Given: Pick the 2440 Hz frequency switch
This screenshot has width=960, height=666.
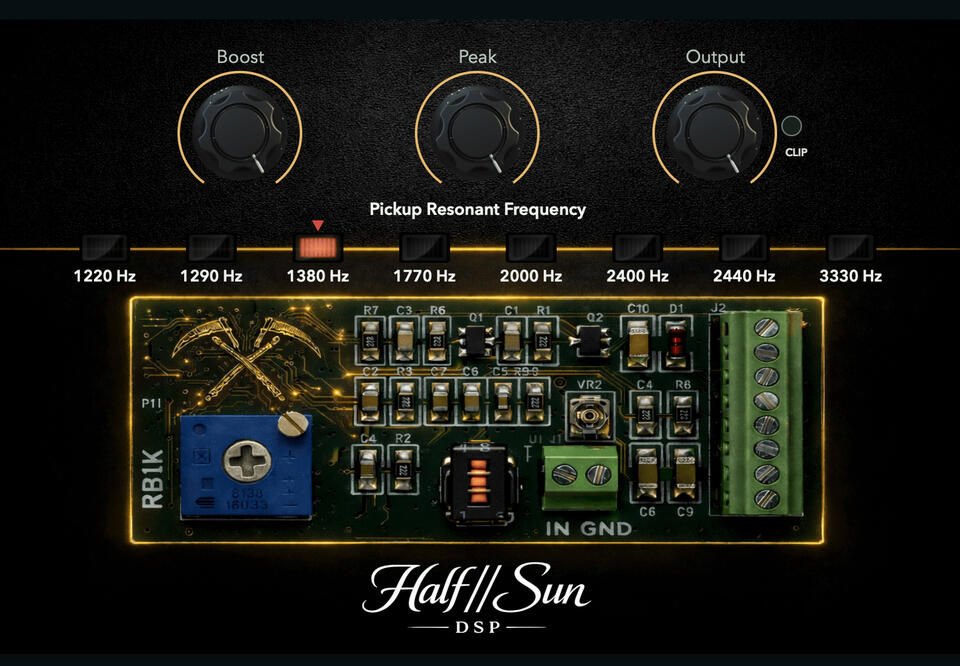Looking at the screenshot, I should 744,247.
